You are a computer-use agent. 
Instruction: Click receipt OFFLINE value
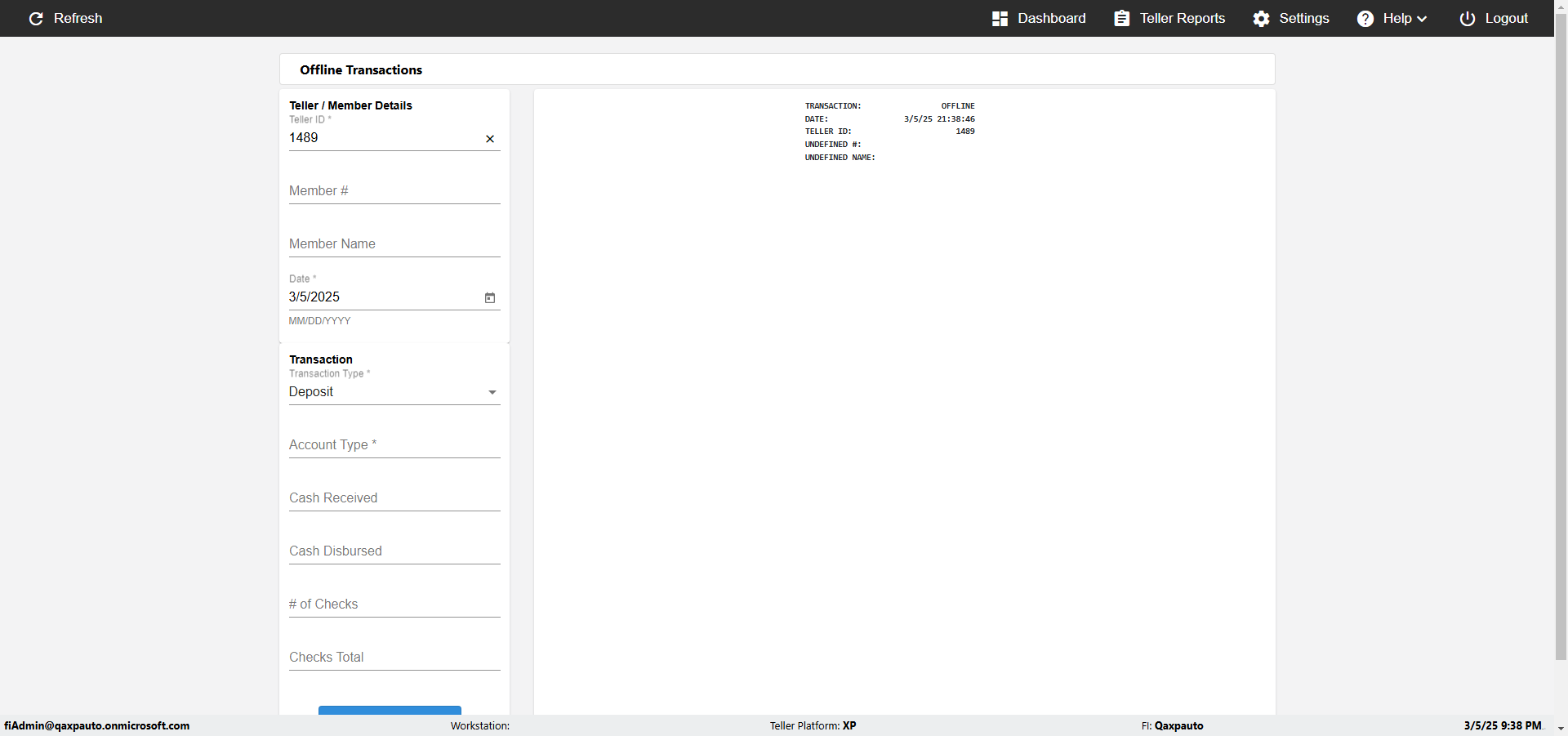pyautogui.click(x=958, y=106)
